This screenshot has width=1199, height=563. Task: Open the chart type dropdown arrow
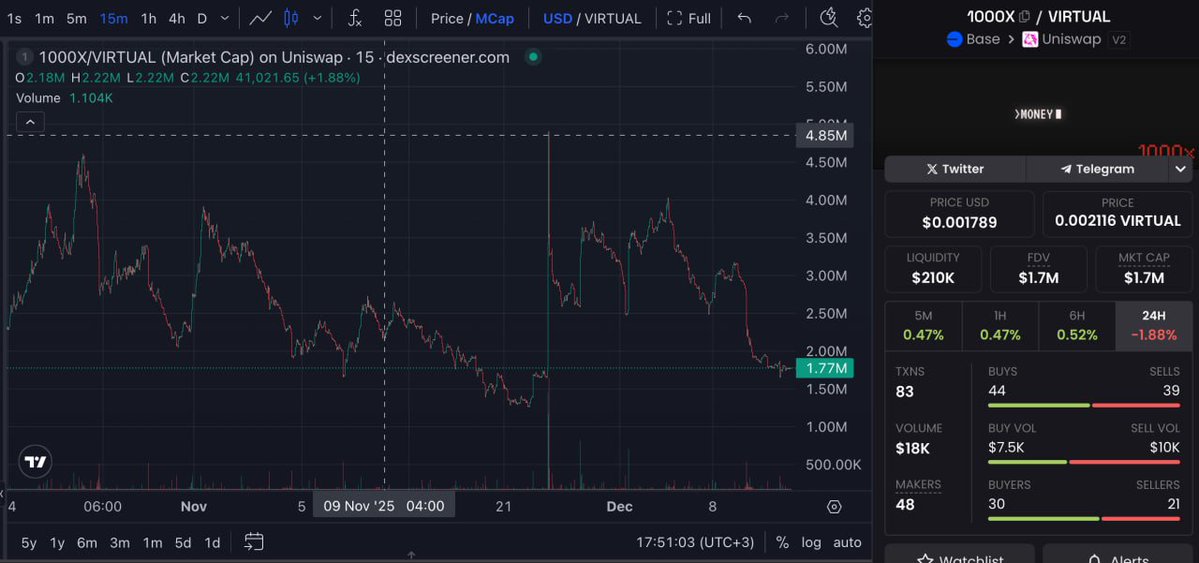pos(317,18)
